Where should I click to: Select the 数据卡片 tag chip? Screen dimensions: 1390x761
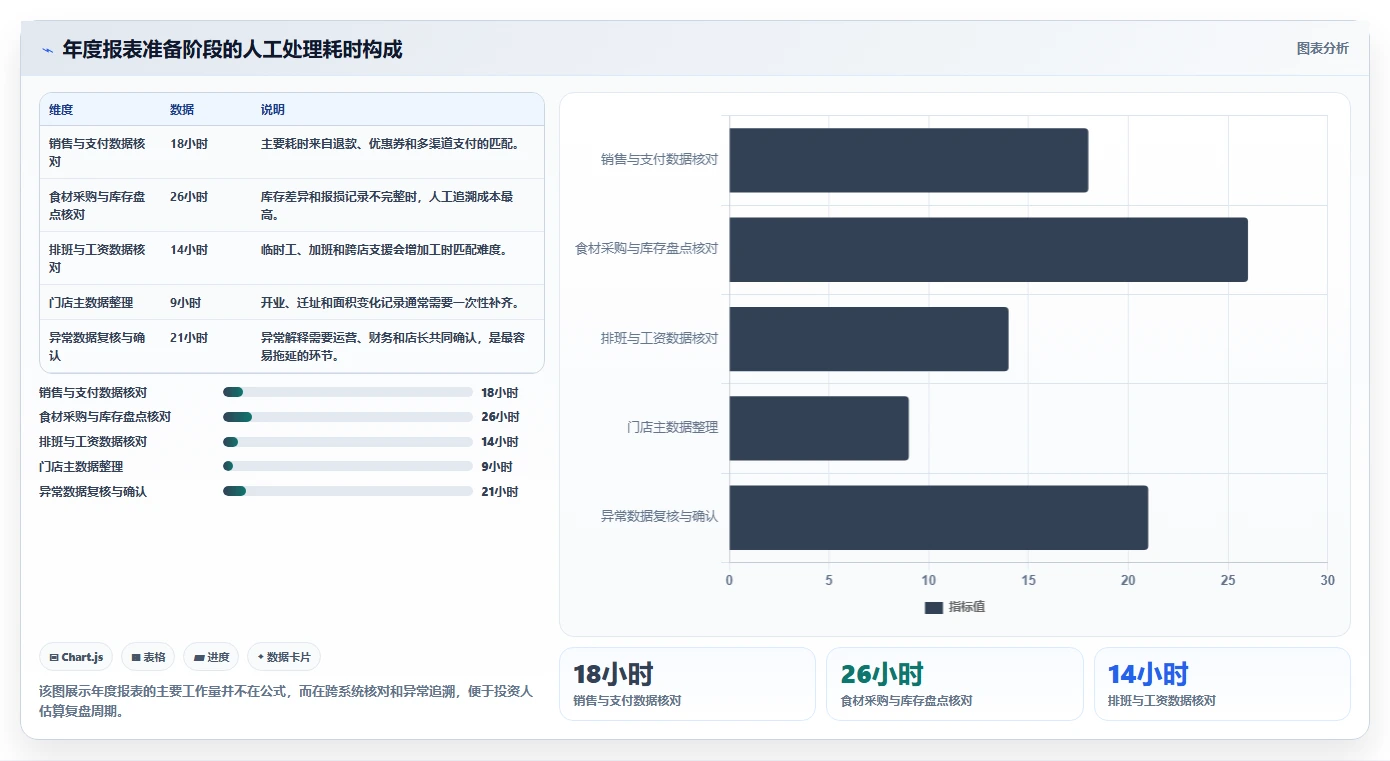[284, 657]
